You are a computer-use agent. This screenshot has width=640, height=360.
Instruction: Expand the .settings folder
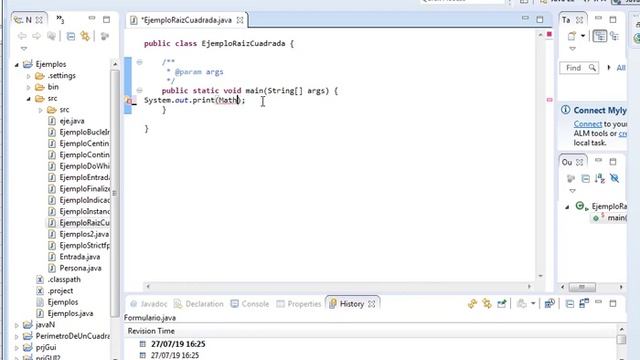29,76
